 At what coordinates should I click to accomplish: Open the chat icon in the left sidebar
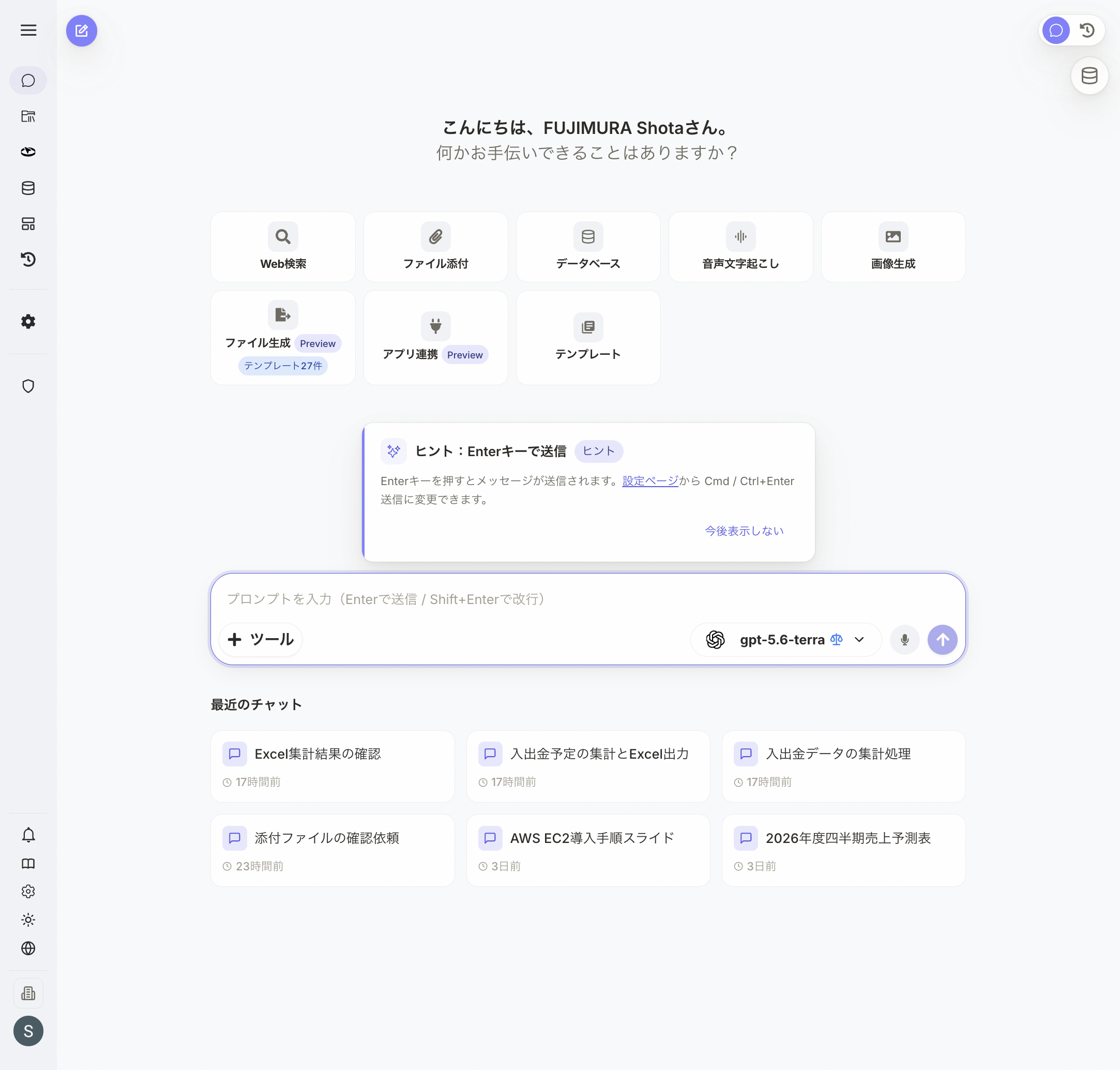pyautogui.click(x=28, y=81)
